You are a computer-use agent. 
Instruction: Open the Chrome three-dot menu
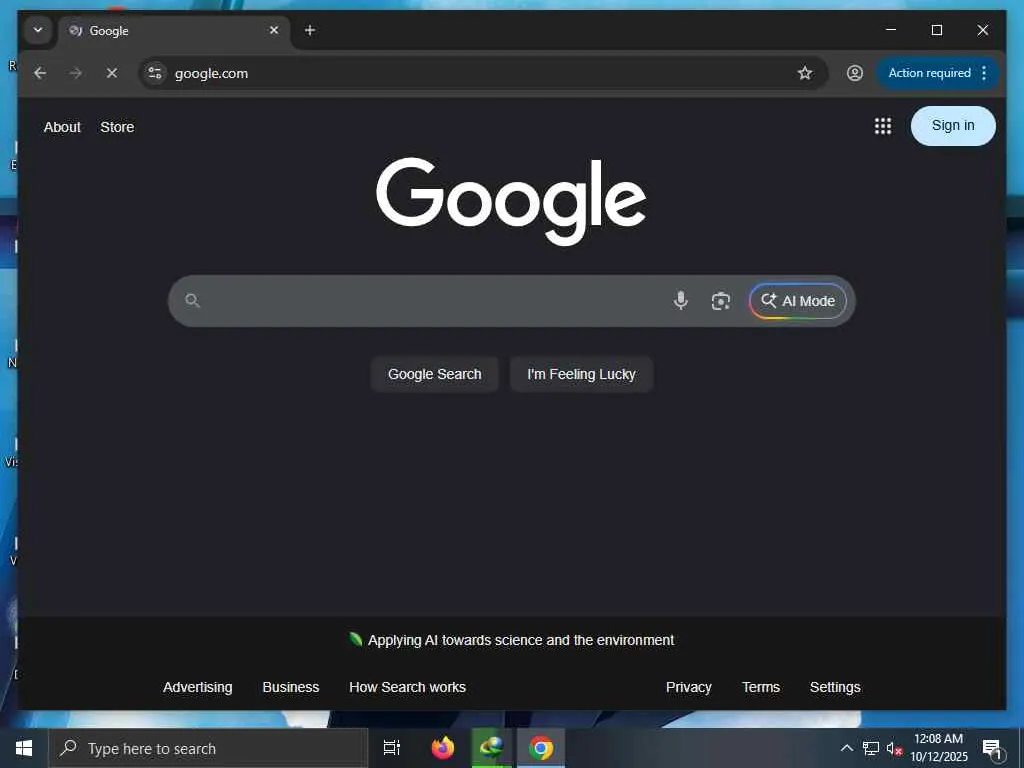[x=984, y=73]
